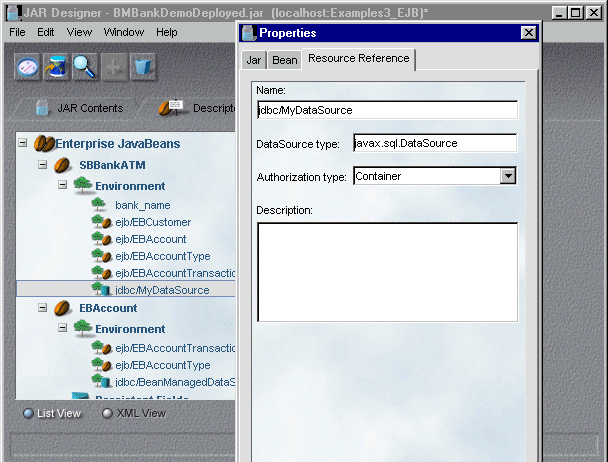Click the DataSource type input field
The width and height of the screenshot is (608, 462).
click(435, 143)
